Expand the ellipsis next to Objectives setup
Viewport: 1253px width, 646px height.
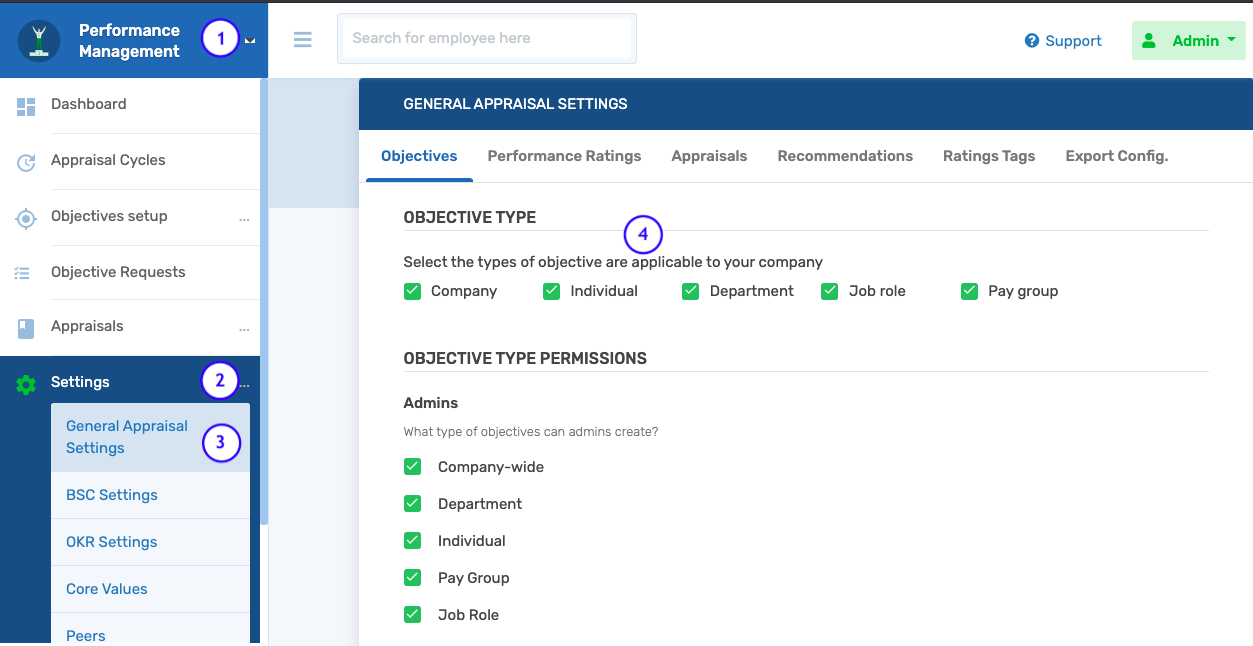tap(243, 218)
